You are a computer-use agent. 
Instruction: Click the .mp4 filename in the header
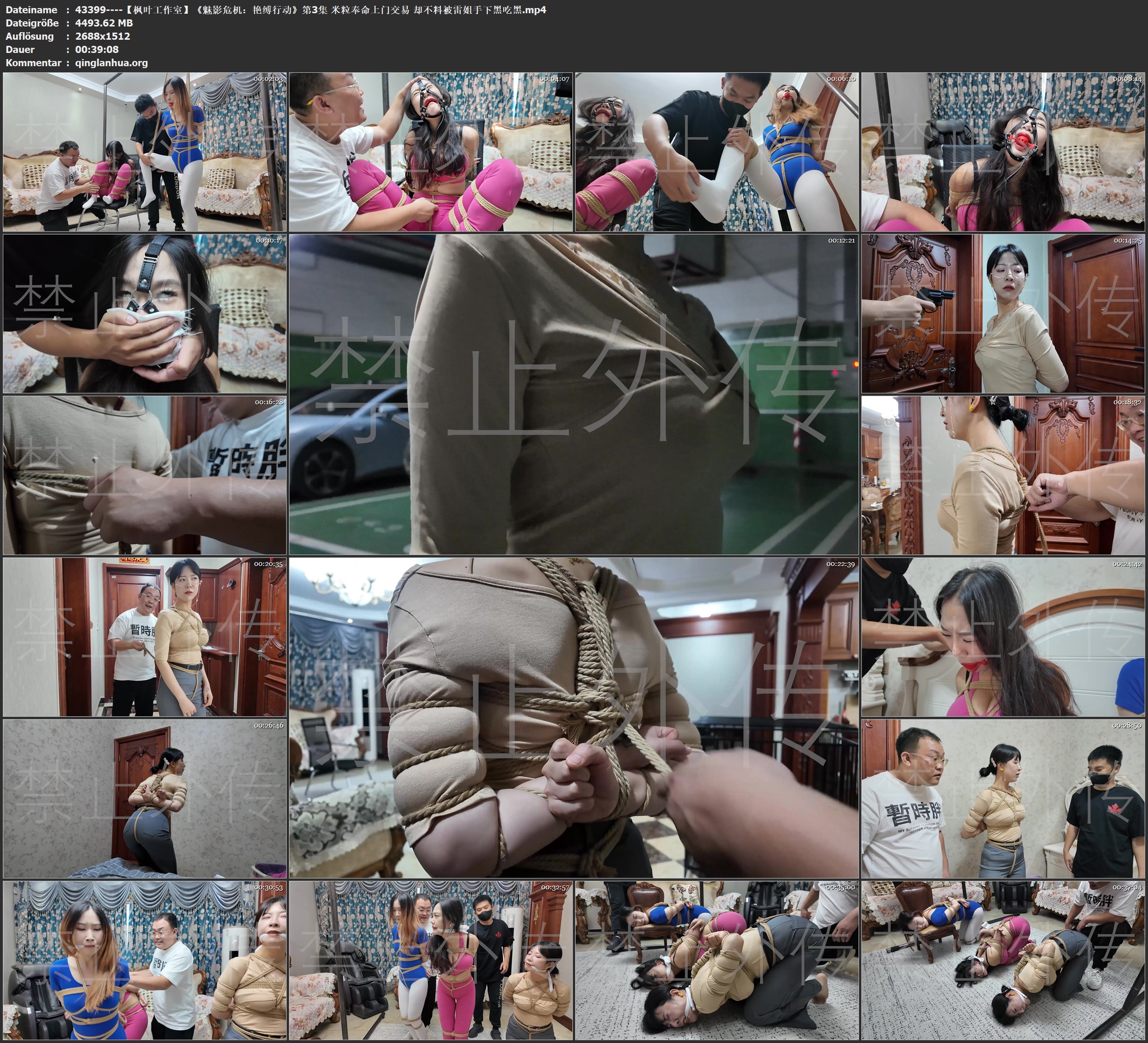coord(310,9)
